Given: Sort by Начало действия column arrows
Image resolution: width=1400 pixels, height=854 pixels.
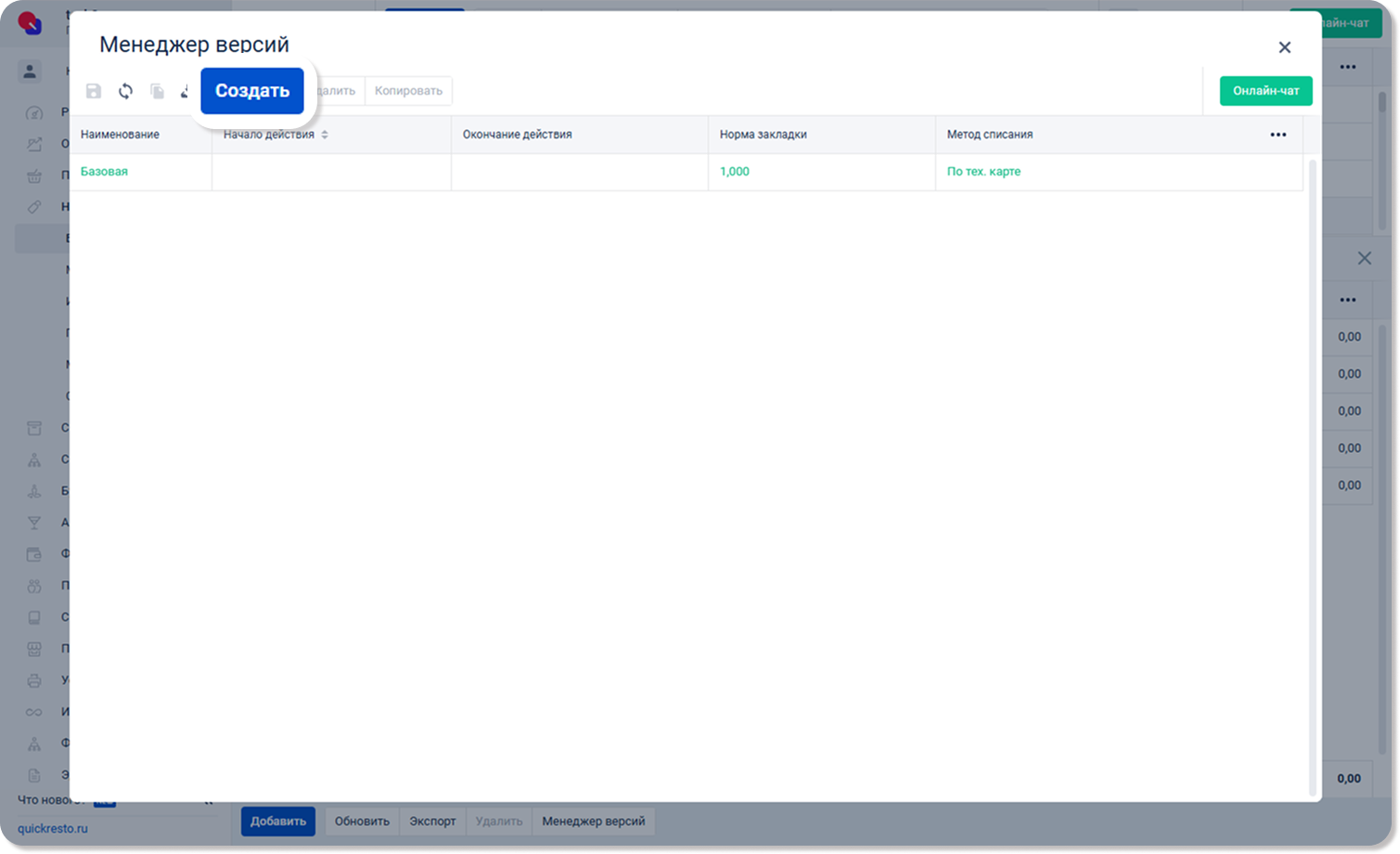Looking at the screenshot, I should pos(325,135).
